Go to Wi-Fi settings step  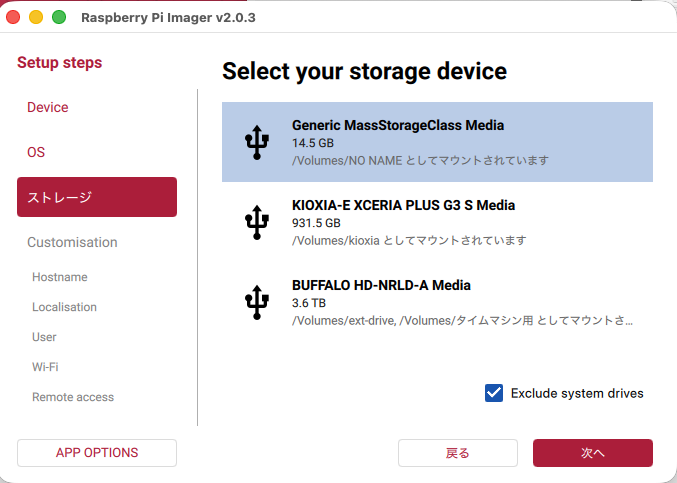click(x=45, y=367)
